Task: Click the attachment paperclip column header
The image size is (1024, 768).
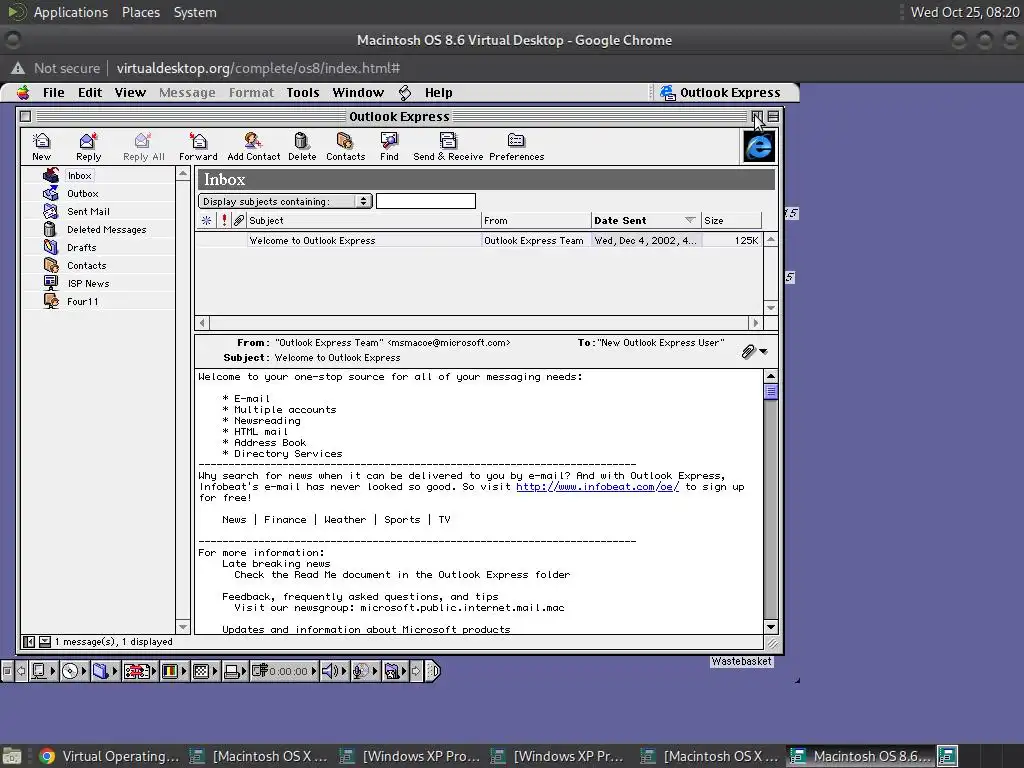Action: point(239,221)
